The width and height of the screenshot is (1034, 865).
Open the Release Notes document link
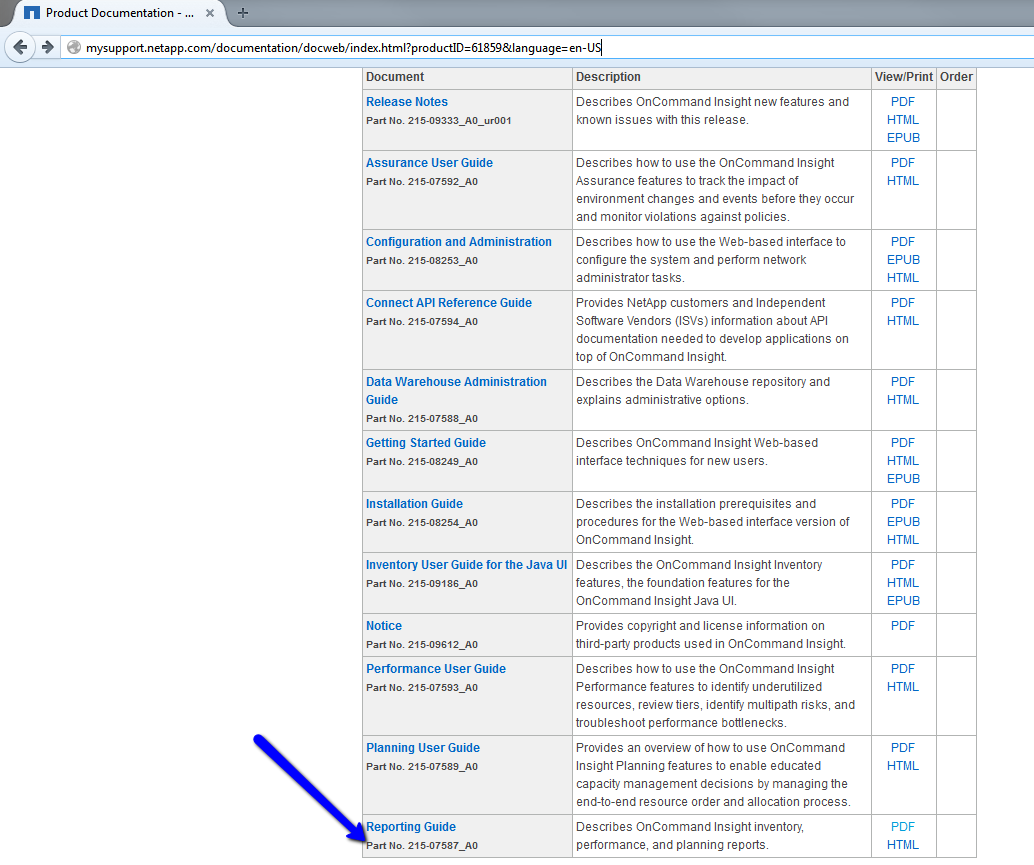[x=407, y=102]
